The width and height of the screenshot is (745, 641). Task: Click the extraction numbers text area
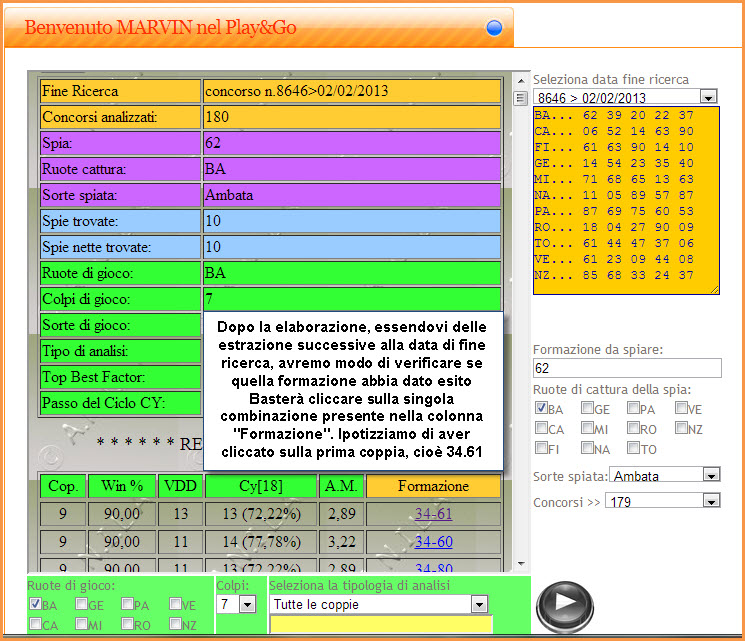click(x=626, y=201)
